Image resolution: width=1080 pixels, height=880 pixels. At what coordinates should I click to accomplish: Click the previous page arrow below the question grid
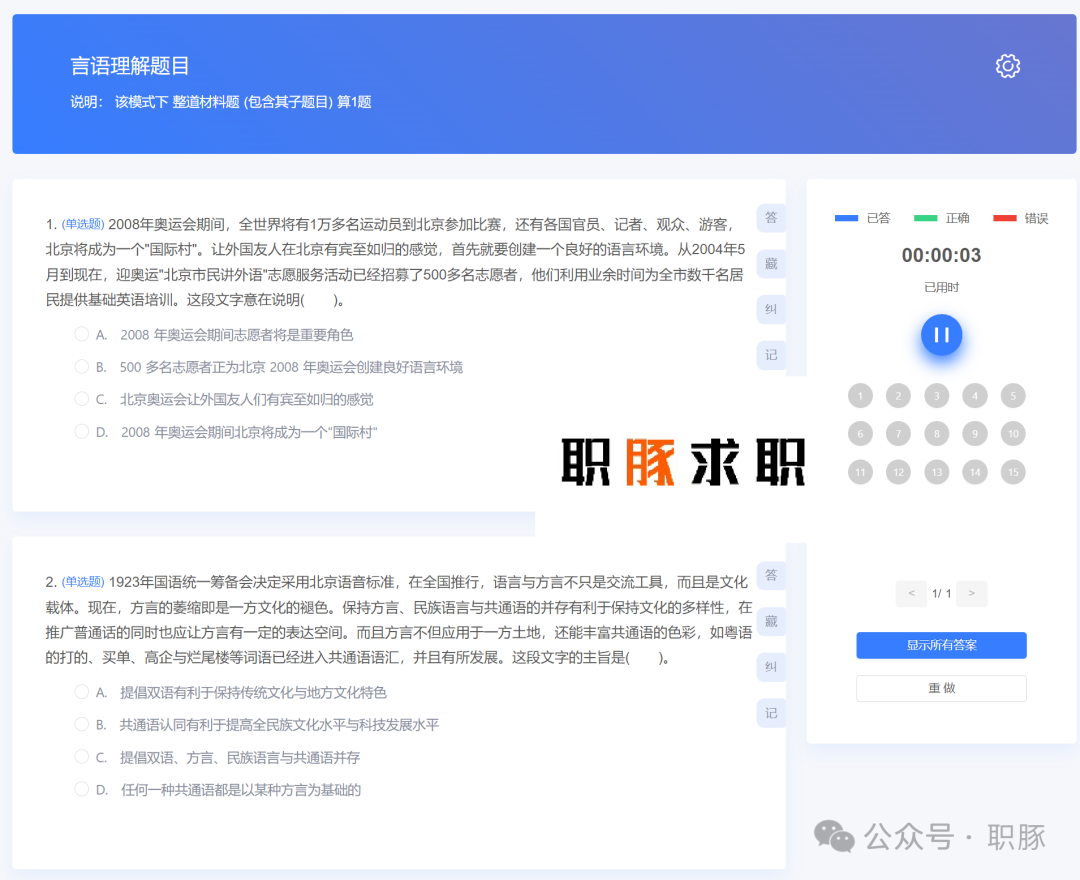pos(911,593)
